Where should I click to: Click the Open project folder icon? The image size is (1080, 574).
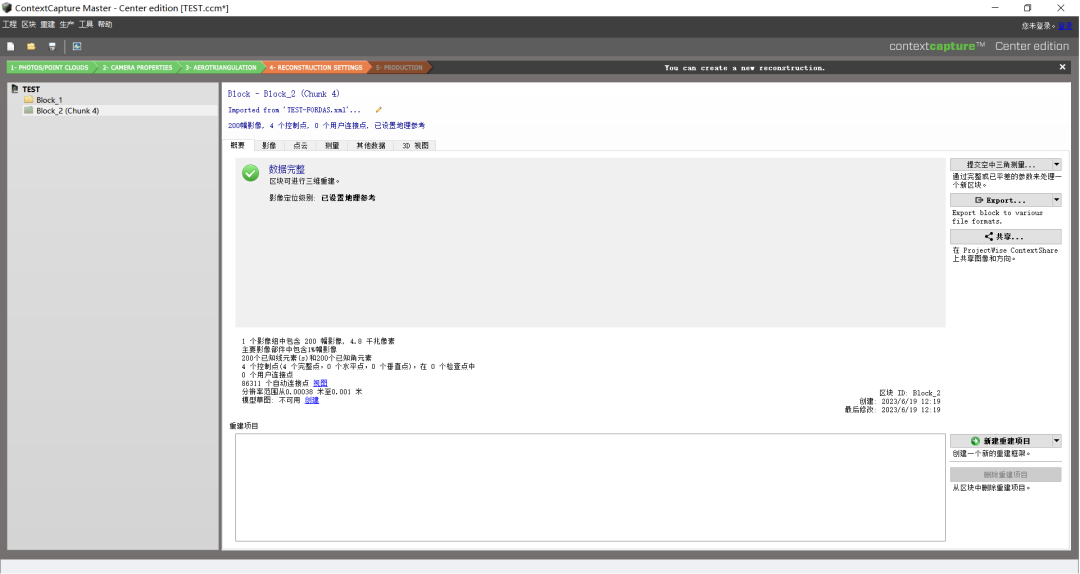click(31, 46)
